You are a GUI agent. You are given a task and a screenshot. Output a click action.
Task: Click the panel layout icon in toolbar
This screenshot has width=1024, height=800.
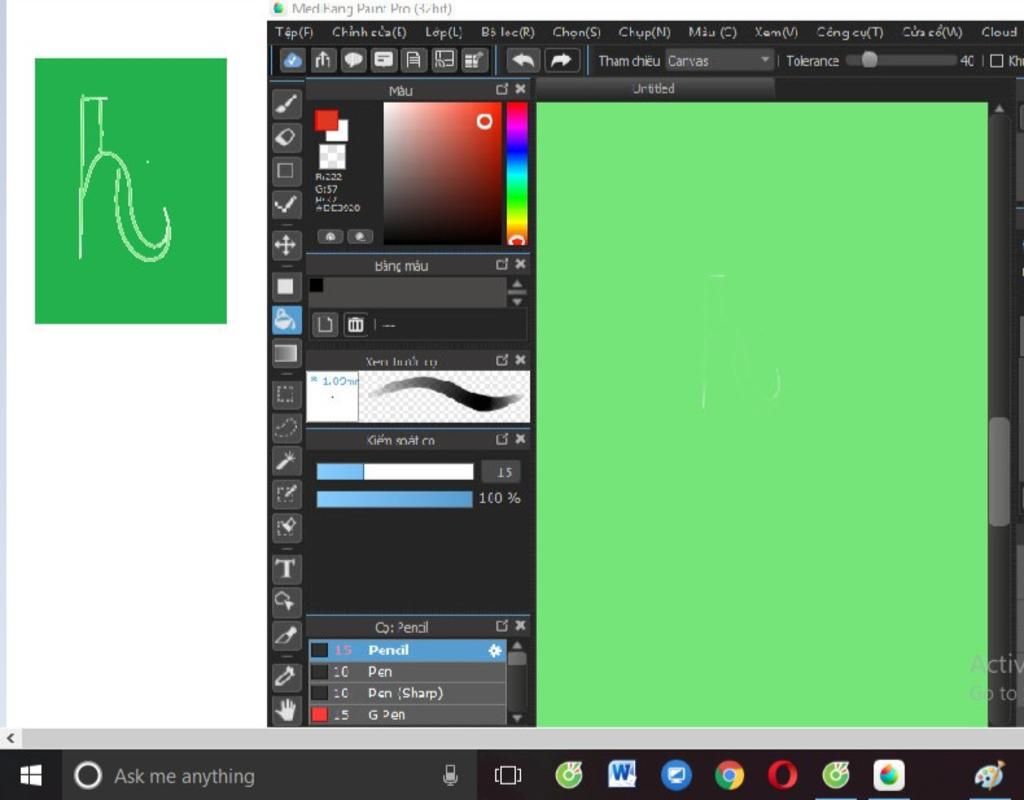coord(444,61)
